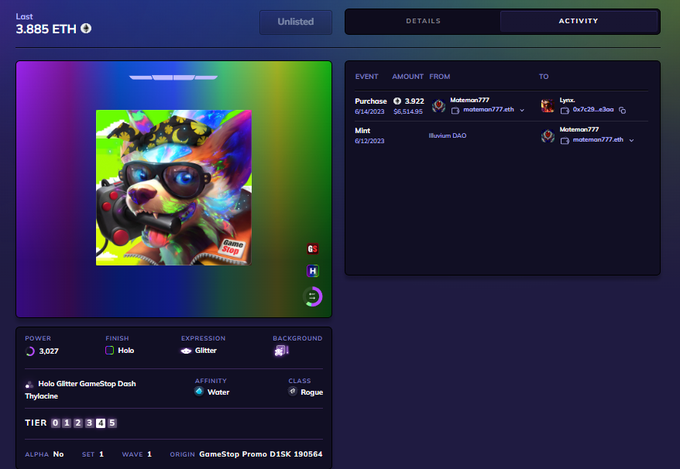Click the AMOUNT column header
This screenshot has width=680, height=469.
[x=408, y=76]
